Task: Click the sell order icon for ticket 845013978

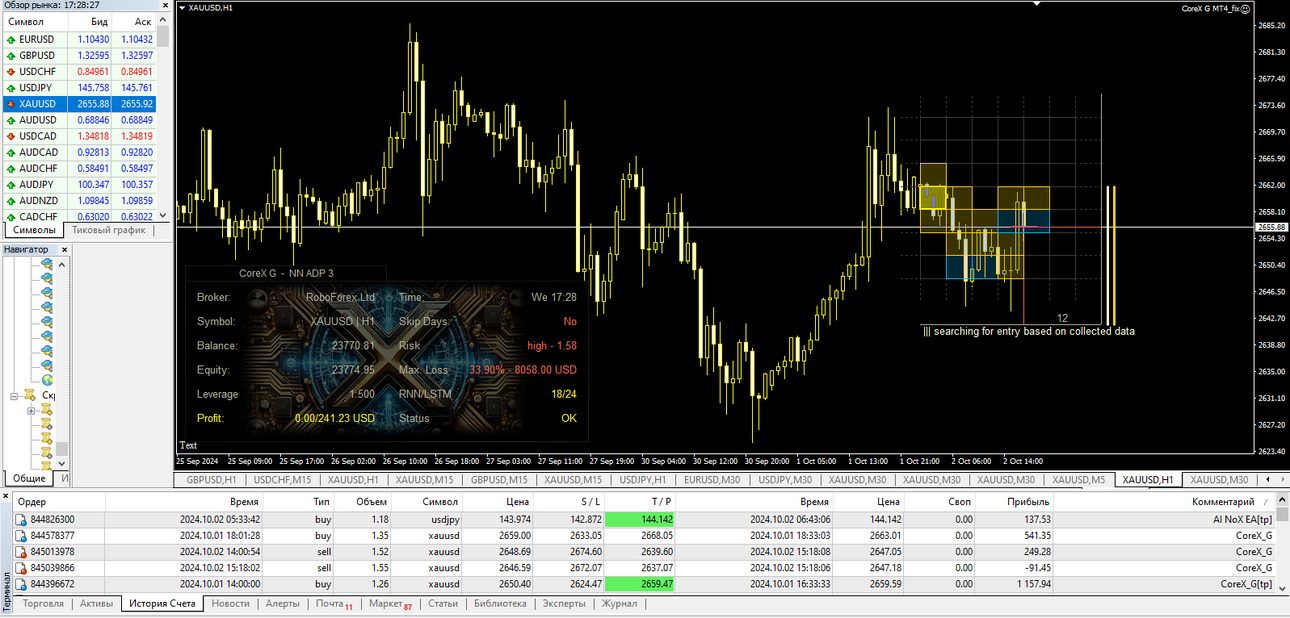Action: click(21, 551)
